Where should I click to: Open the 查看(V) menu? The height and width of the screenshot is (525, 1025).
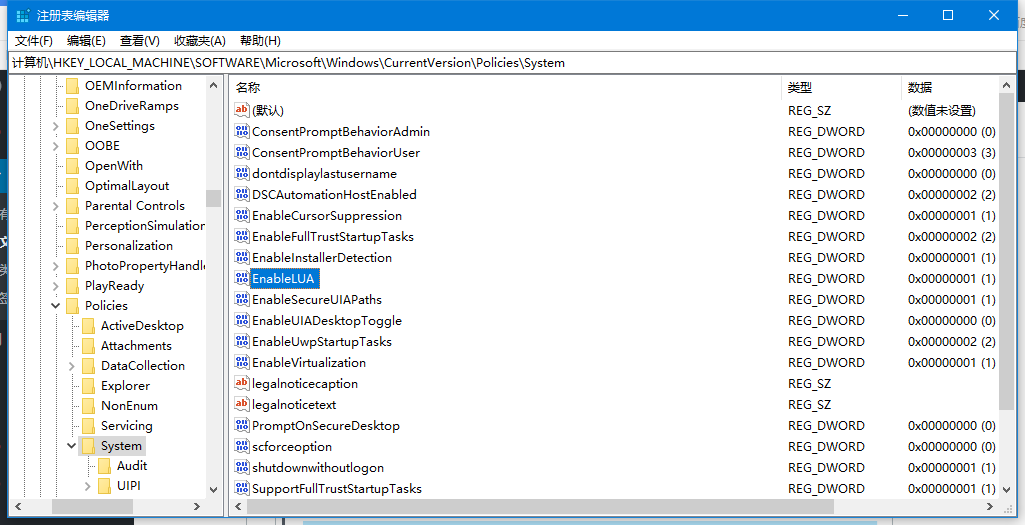coord(140,41)
